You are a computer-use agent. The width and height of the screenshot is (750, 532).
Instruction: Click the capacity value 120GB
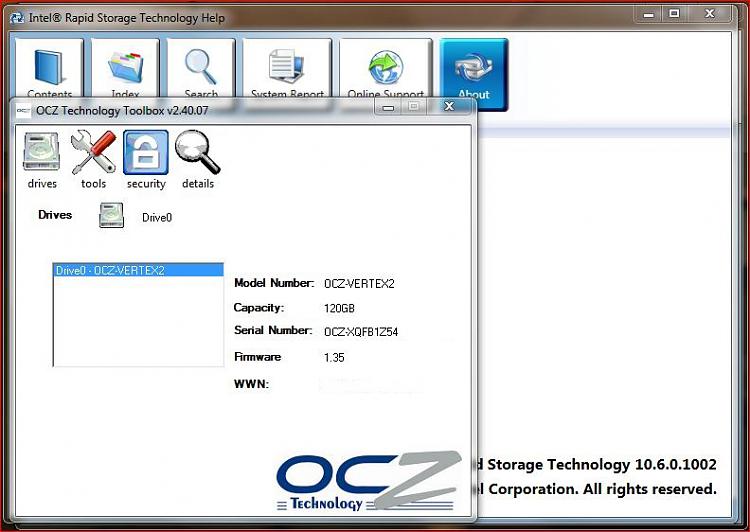point(339,308)
